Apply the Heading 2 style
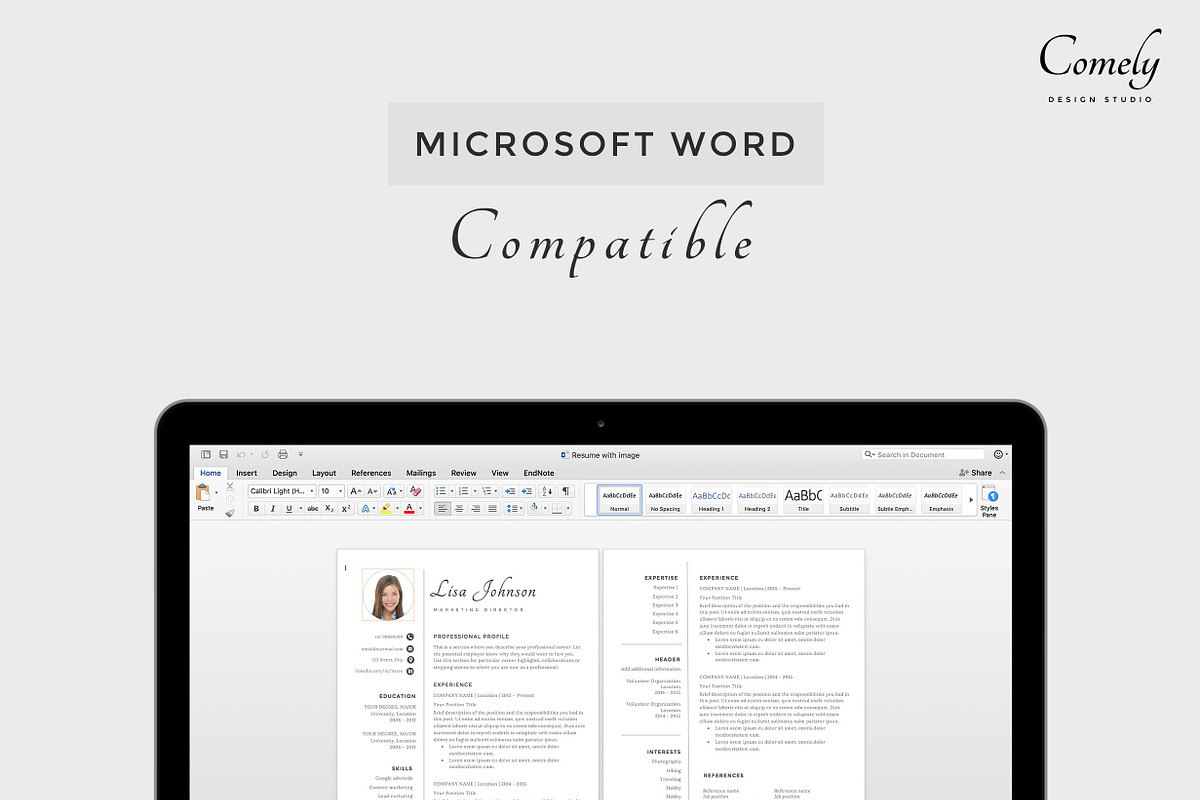 (x=757, y=500)
